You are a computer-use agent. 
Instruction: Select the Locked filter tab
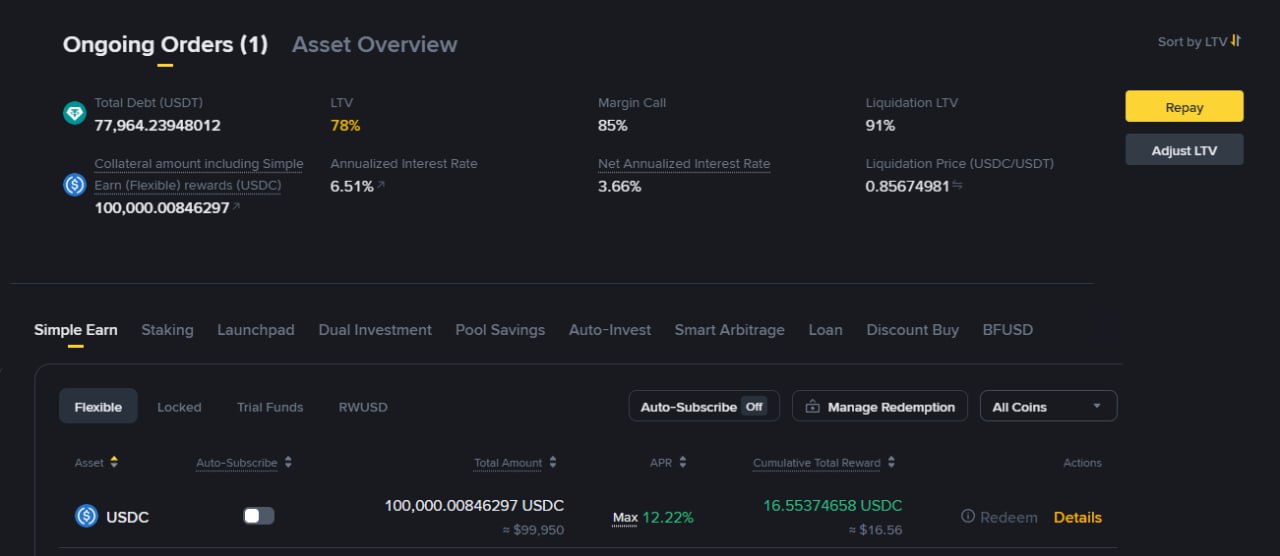click(179, 407)
